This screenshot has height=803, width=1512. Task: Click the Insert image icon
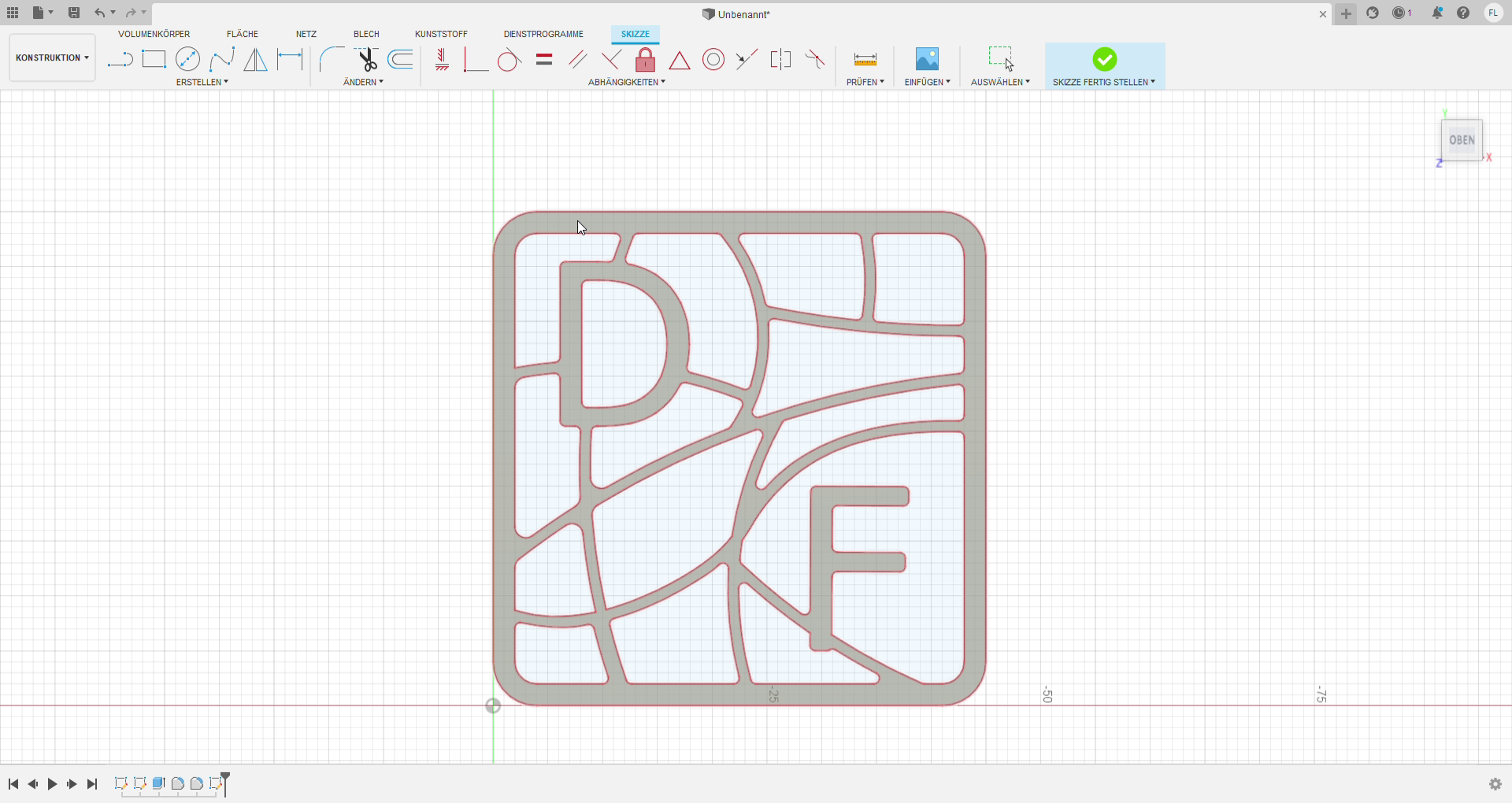[927, 60]
